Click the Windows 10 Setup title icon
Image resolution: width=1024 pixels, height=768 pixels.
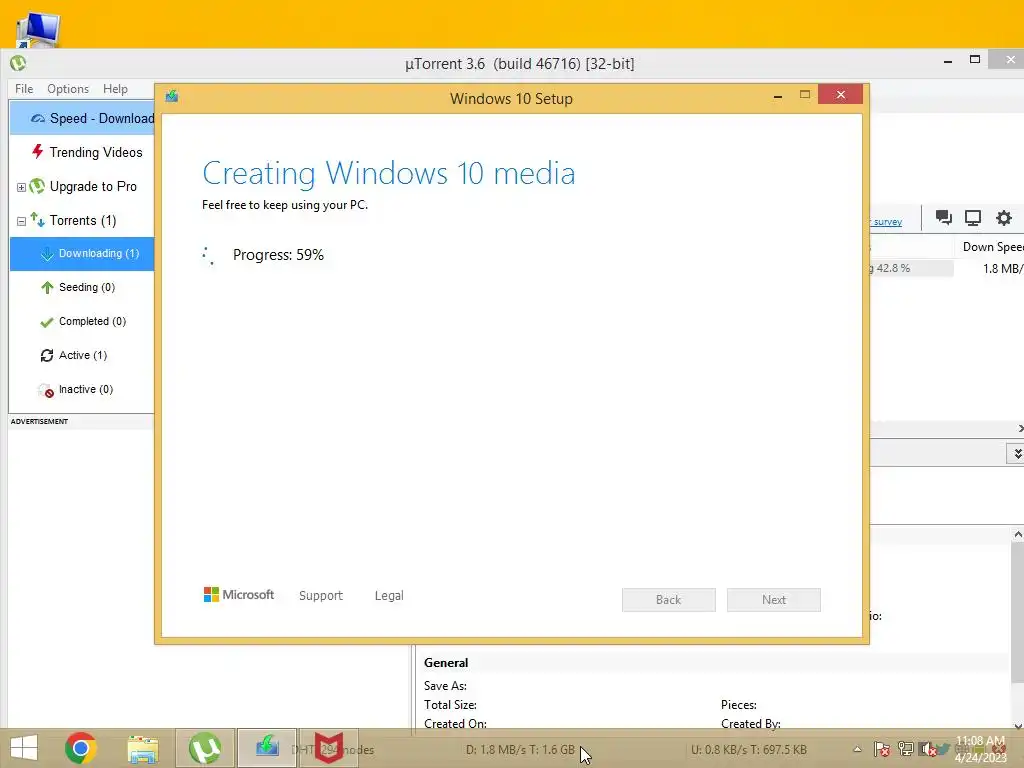pyautogui.click(x=172, y=96)
